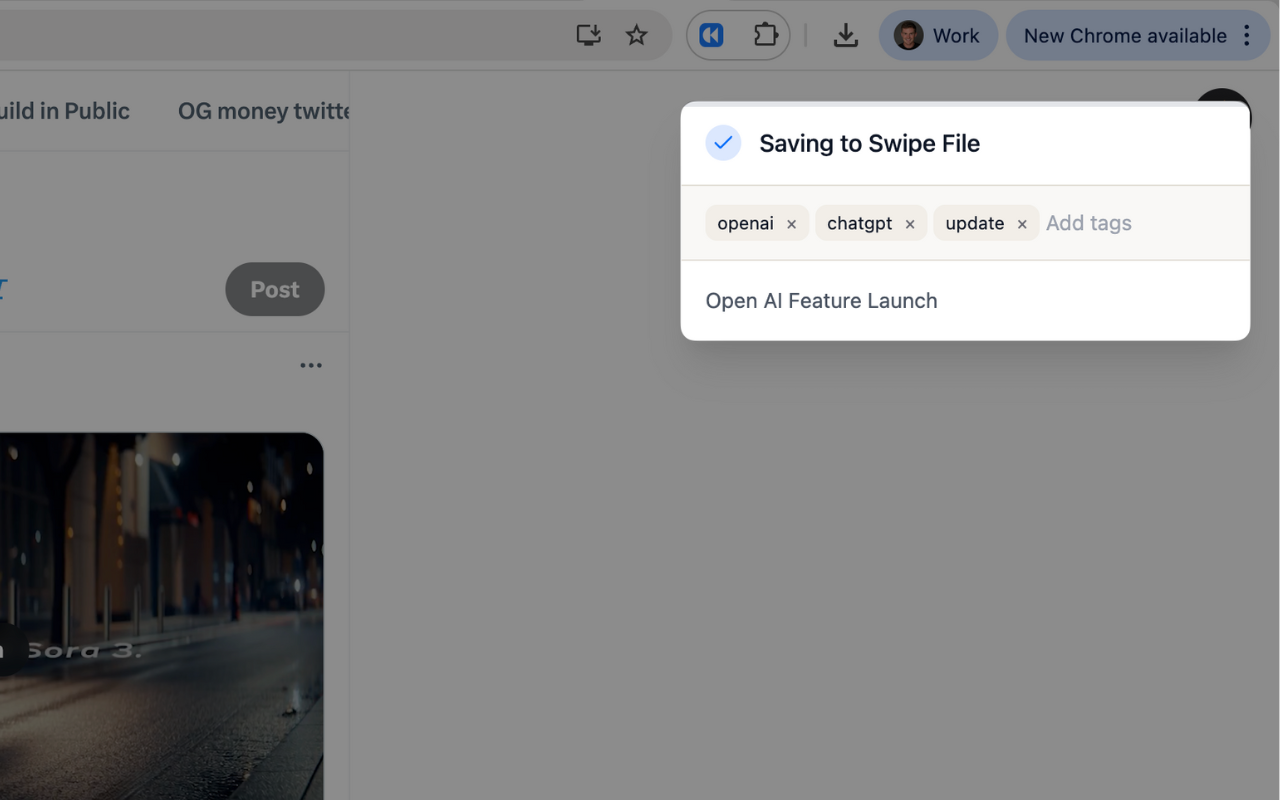Switch to the Build in Public tab
This screenshot has width=1280, height=800.
64,111
